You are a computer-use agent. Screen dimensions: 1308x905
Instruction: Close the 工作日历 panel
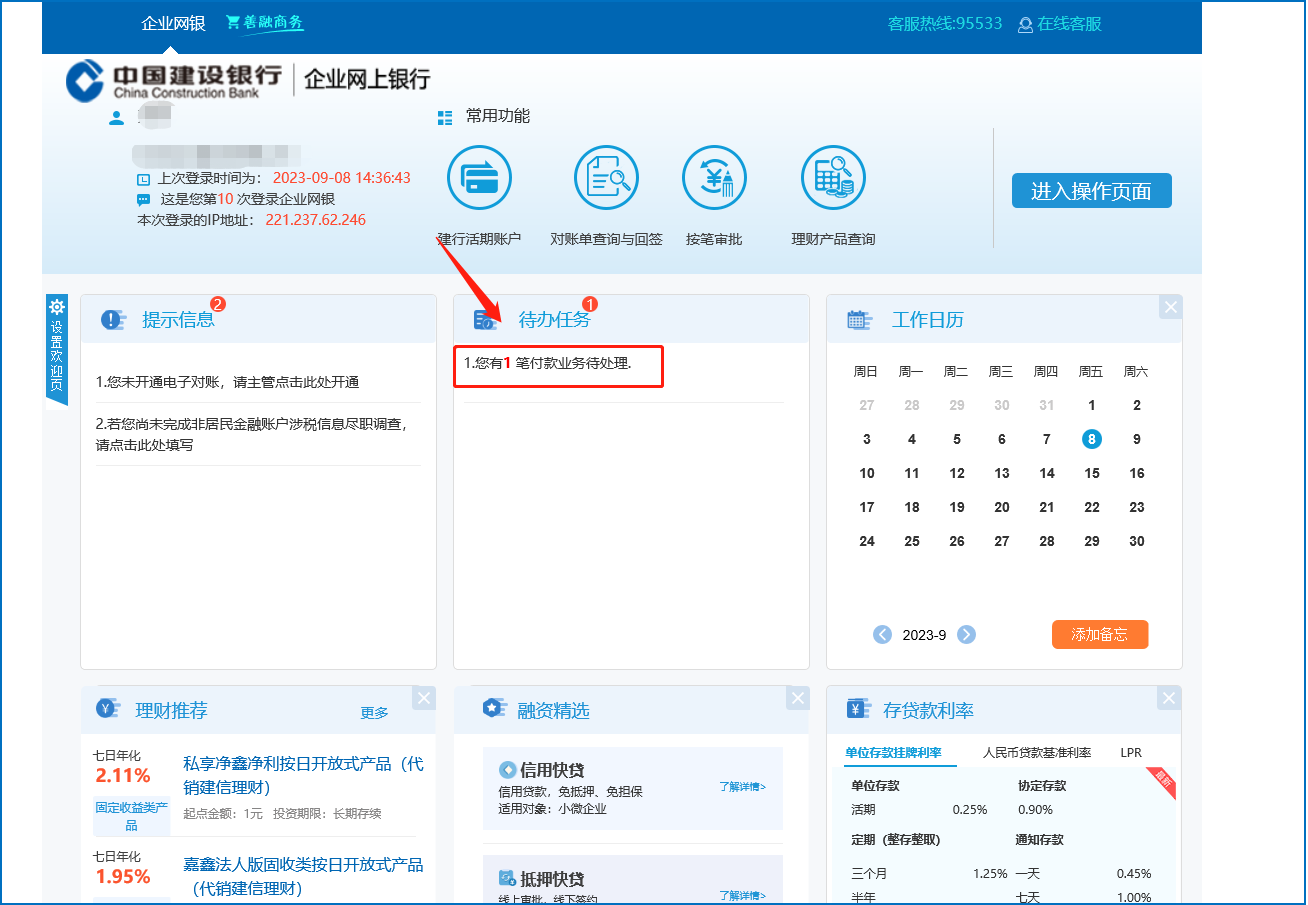pyautogui.click(x=1170, y=307)
